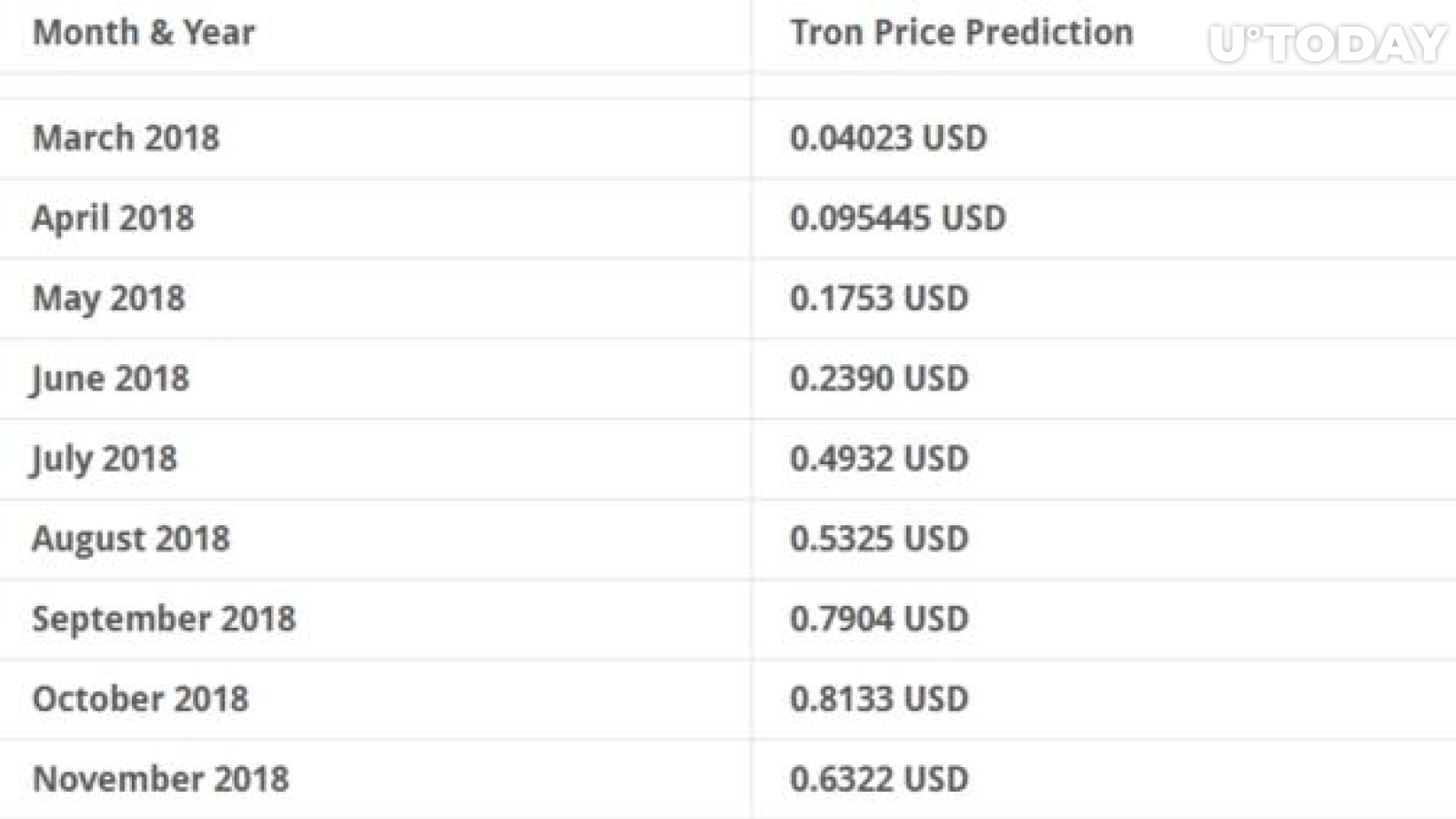The image size is (1456, 819).
Task: Click the May 2018 row label
Action: click(108, 298)
